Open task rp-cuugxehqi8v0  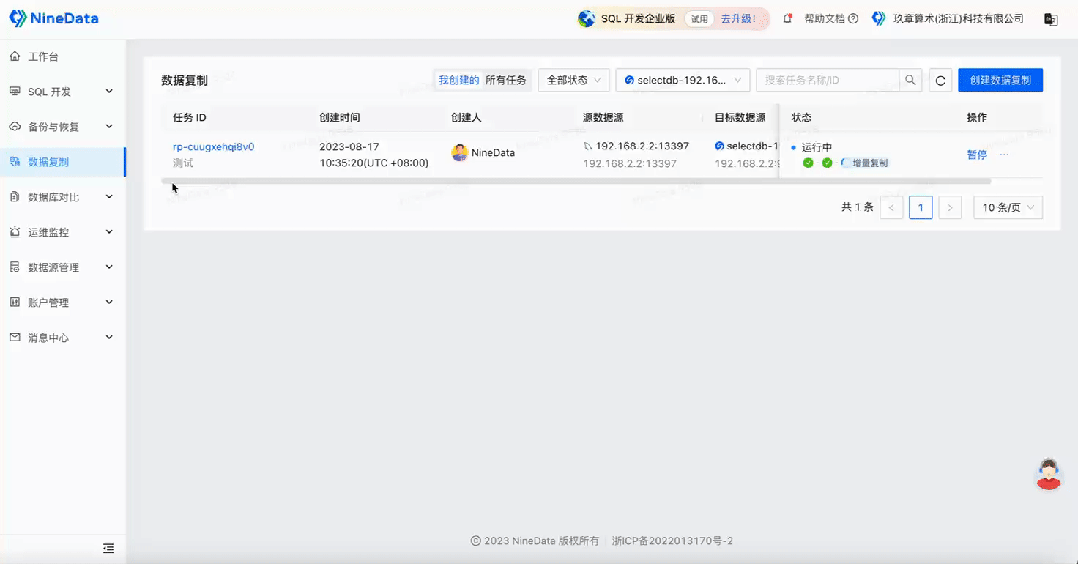pyautogui.click(x=214, y=147)
